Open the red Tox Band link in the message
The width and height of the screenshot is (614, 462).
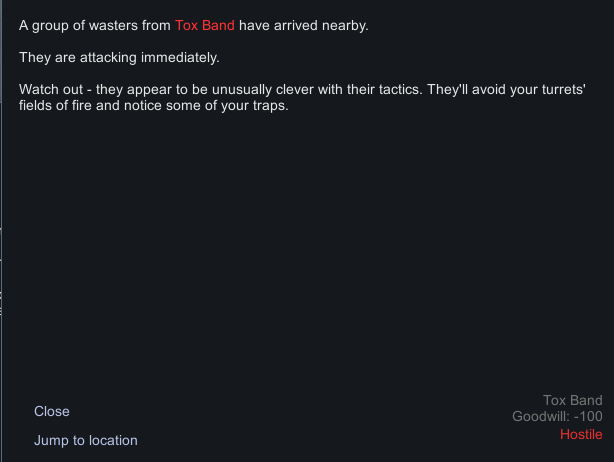pos(204,25)
